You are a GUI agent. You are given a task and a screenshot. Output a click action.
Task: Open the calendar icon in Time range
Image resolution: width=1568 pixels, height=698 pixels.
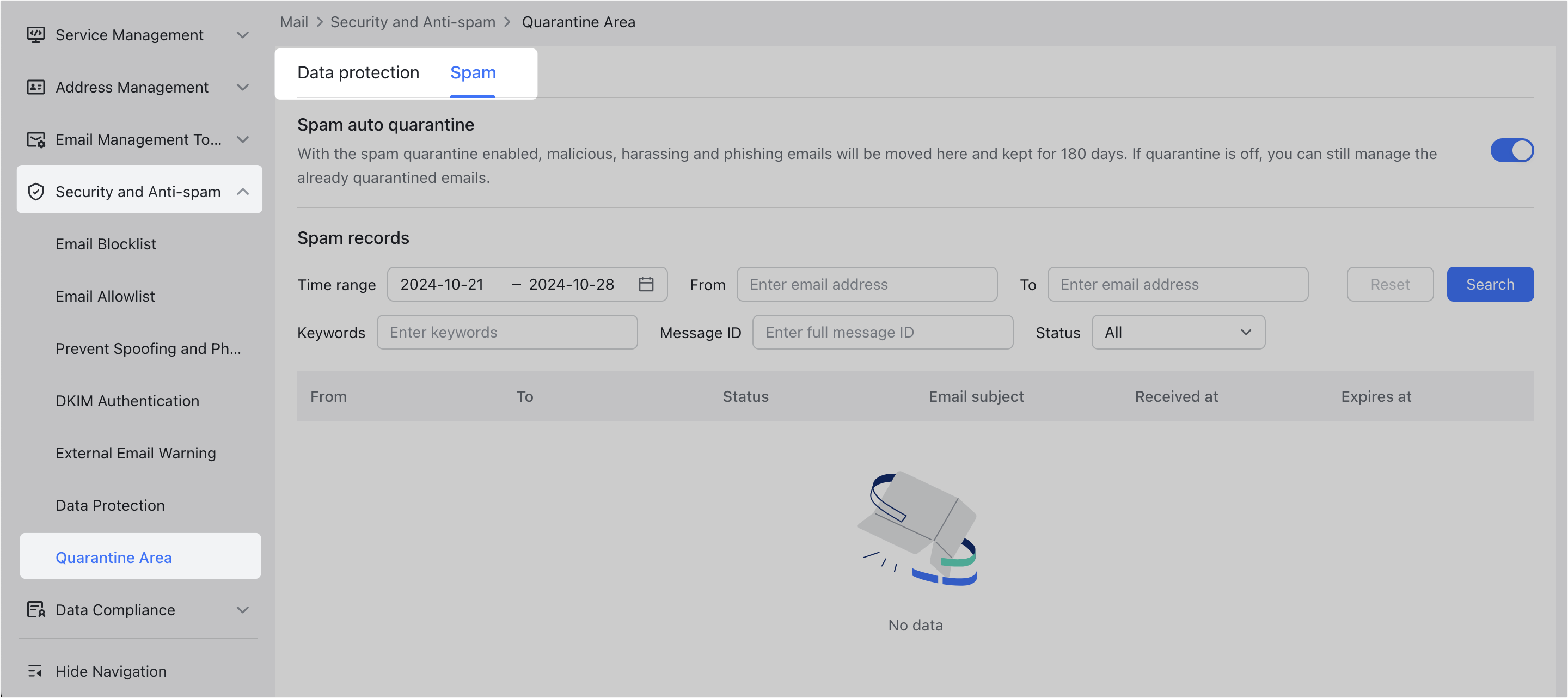pyautogui.click(x=646, y=284)
